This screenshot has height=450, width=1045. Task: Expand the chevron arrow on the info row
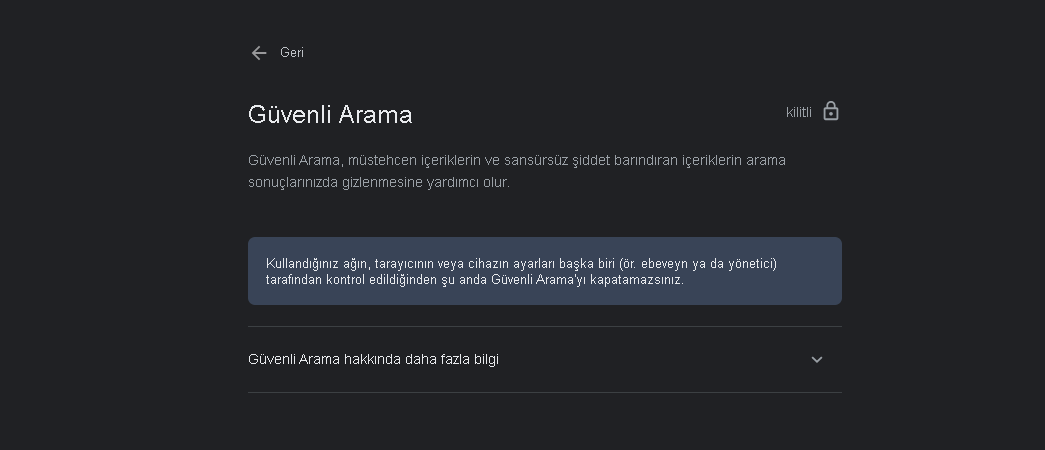(817, 360)
